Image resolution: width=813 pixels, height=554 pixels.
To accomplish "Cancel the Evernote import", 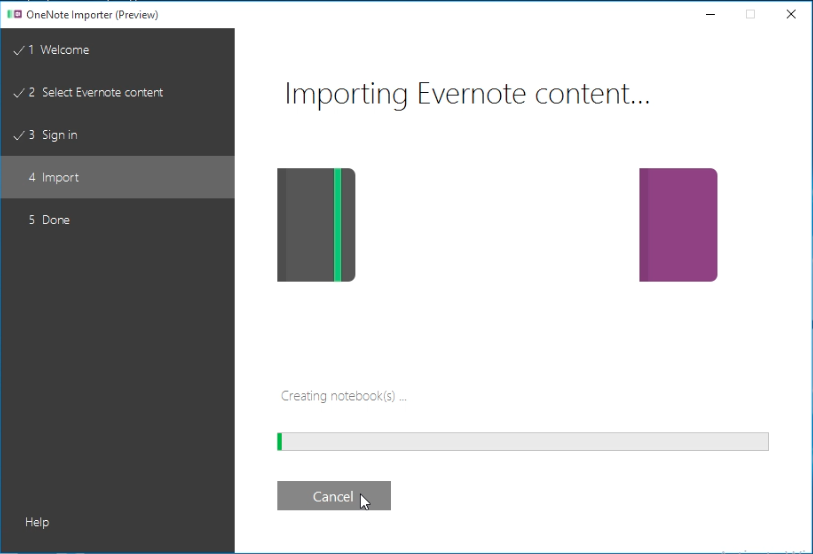I will click(334, 496).
